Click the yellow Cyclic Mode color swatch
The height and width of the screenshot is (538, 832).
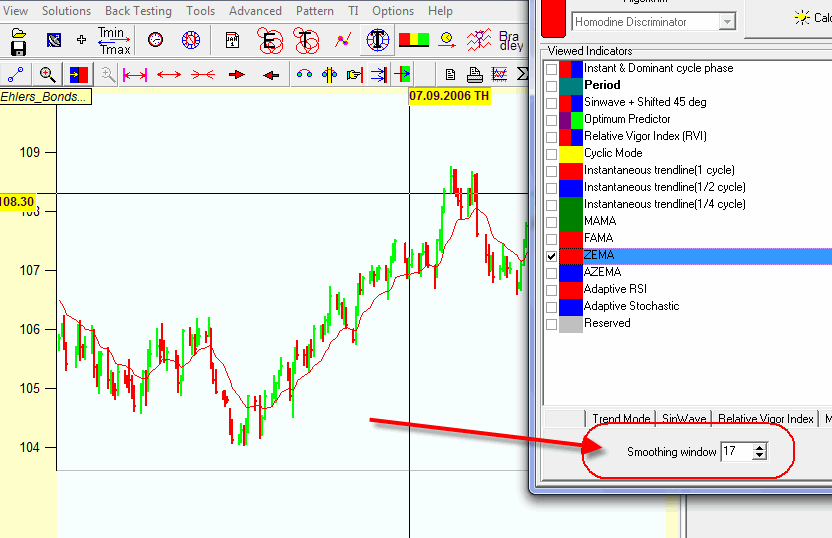coord(571,154)
